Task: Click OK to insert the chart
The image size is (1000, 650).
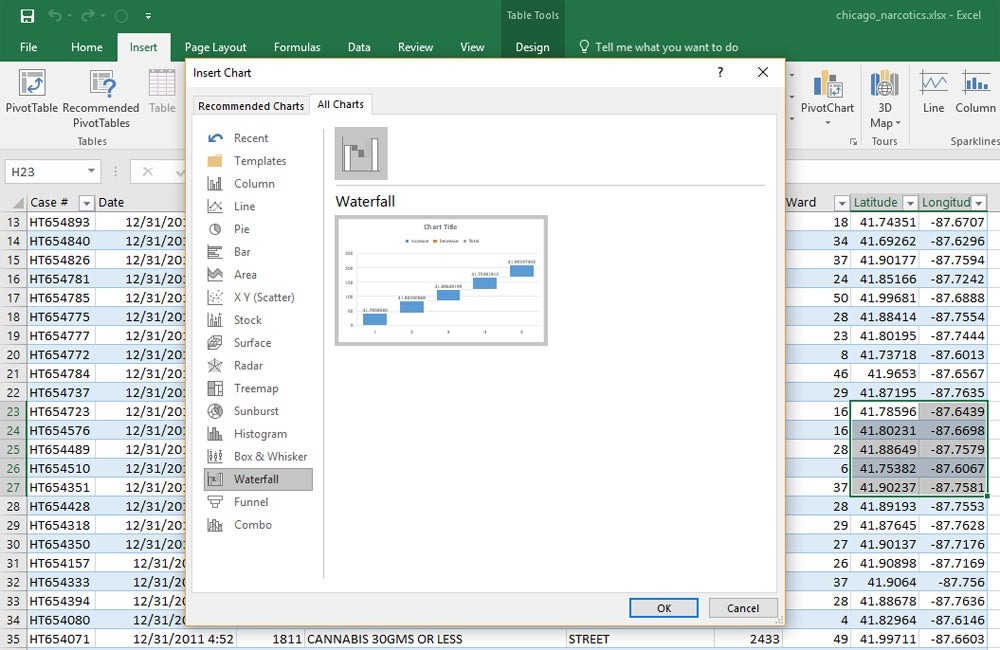Action: click(x=663, y=608)
